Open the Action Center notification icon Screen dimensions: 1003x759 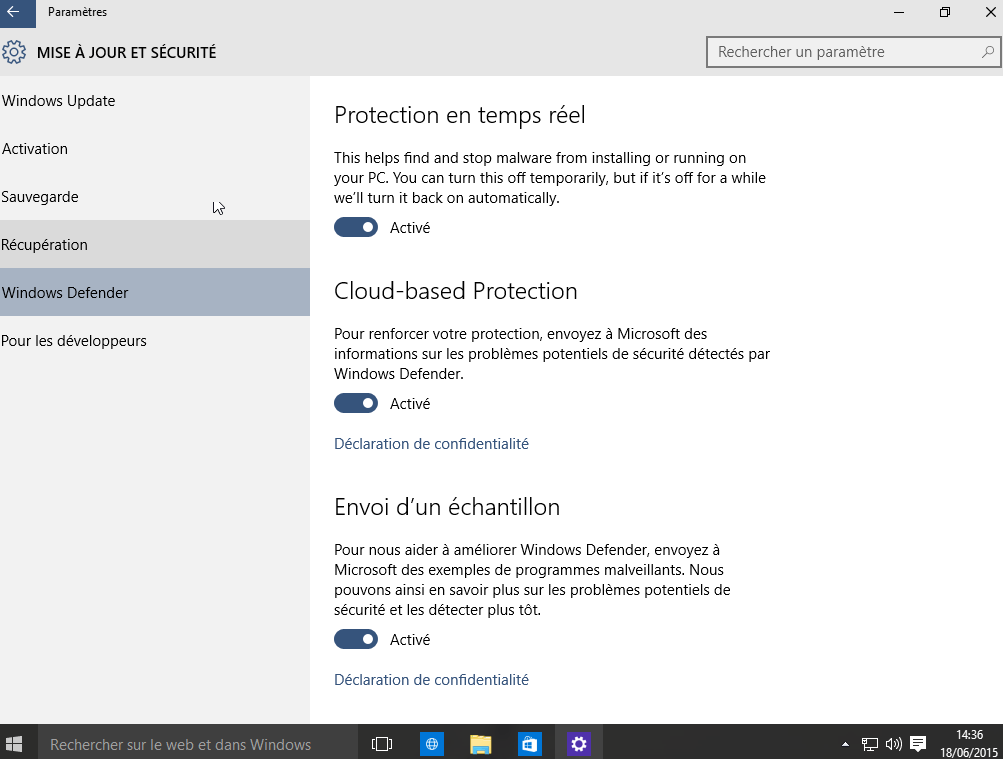(918, 744)
